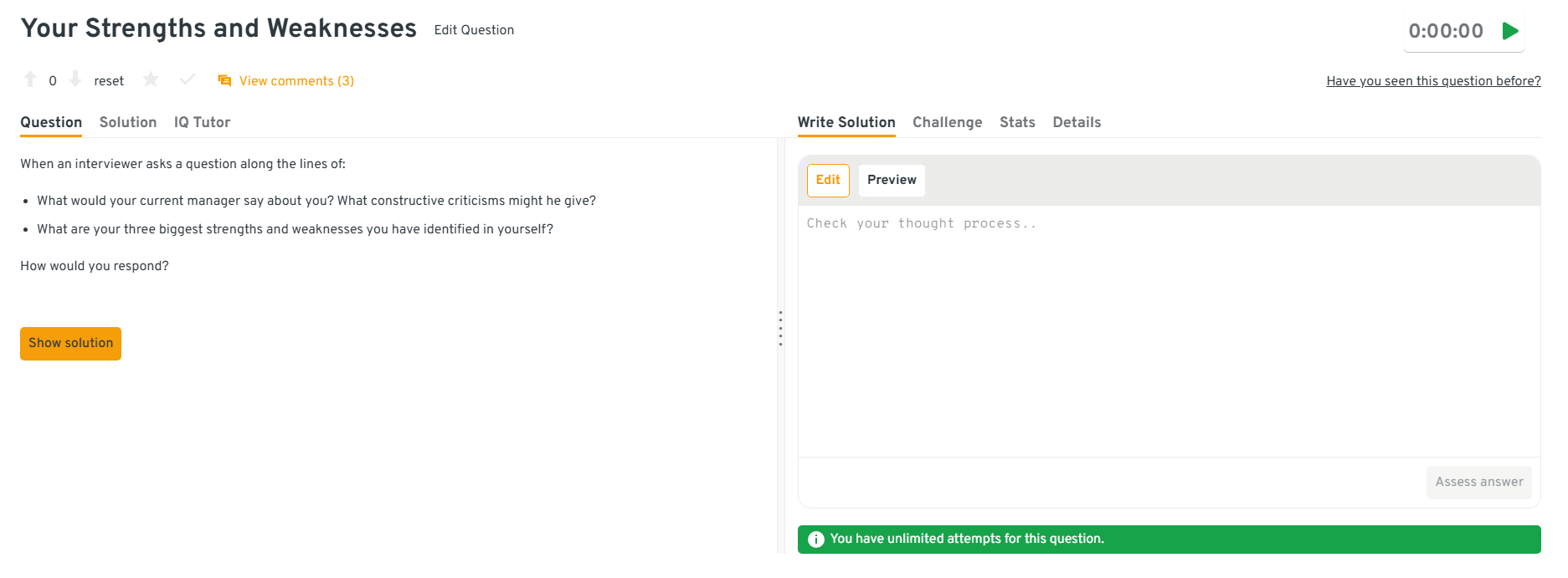
Task: Switch to the Solution tab
Action: (x=128, y=122)
